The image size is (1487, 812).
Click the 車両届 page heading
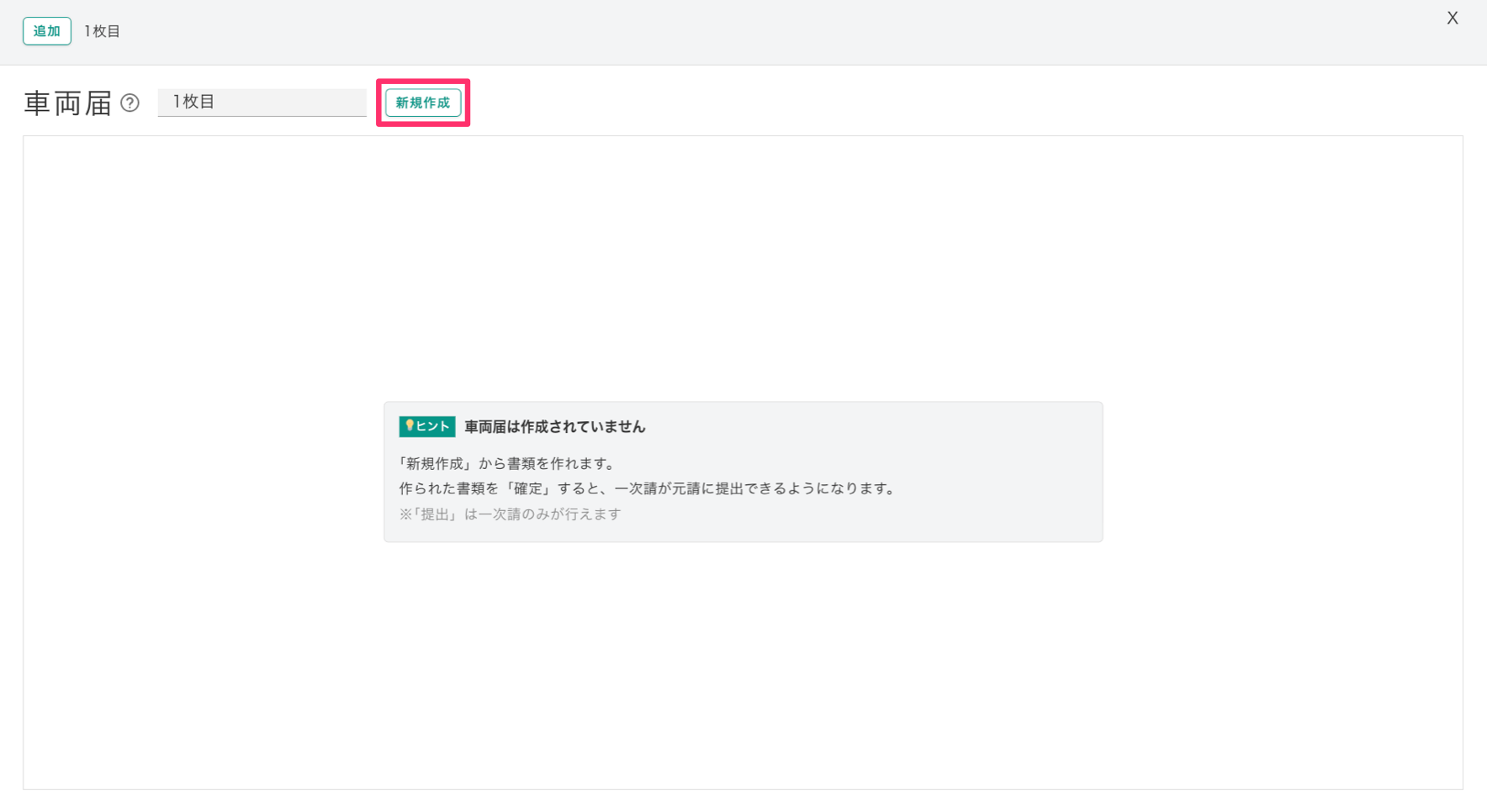67,103
